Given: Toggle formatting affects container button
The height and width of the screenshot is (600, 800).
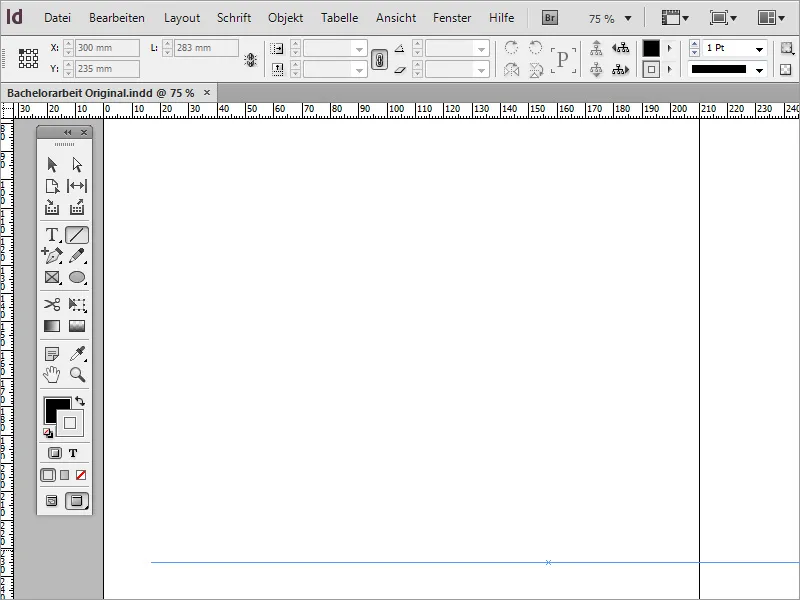Looking at the screenshot, I should [x=55, y=453].
